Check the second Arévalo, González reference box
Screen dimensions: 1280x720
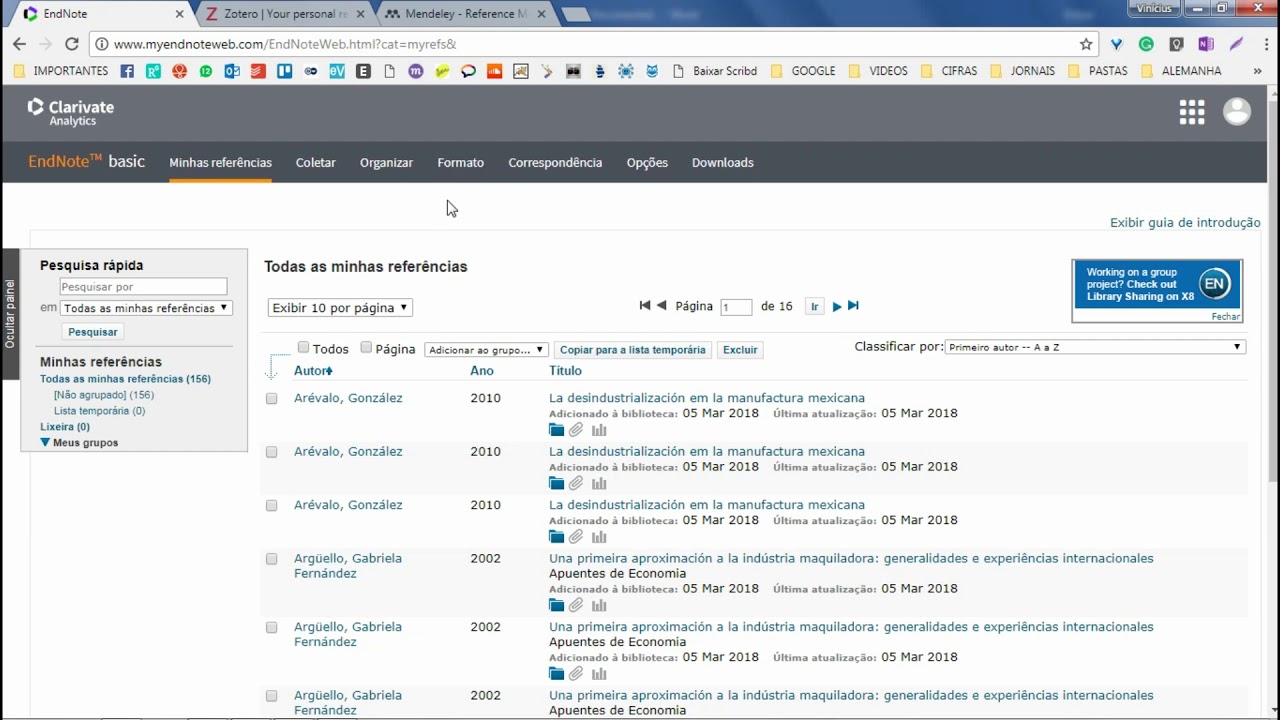pos(271,452)
